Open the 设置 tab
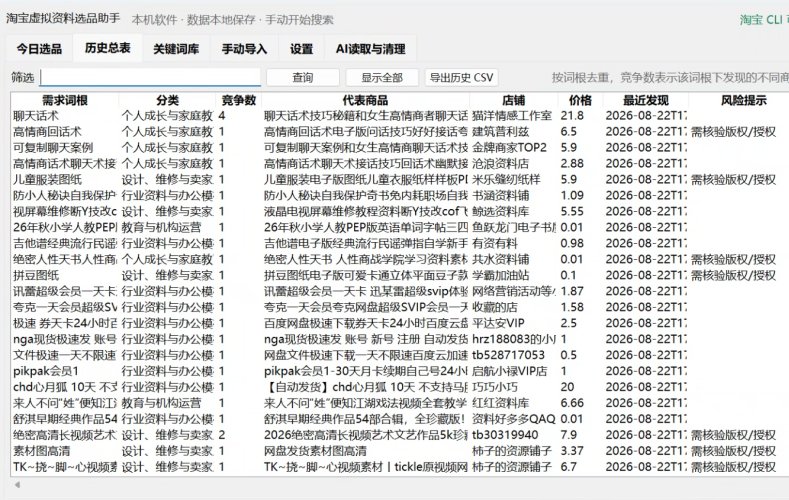Screen dimensions: 789x500 tap(301, 49)
